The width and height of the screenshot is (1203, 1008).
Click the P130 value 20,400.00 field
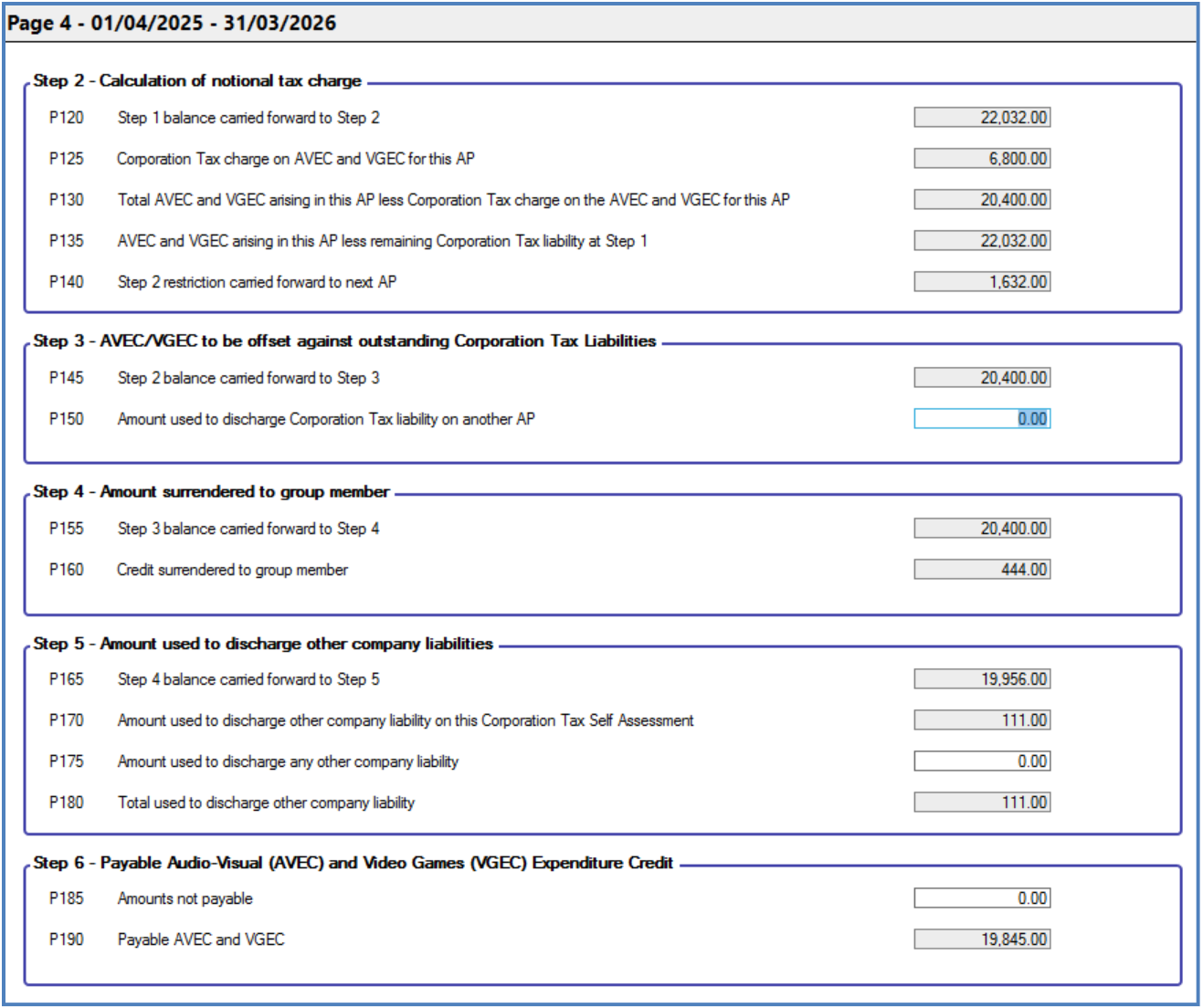click(x=982, y=200)
